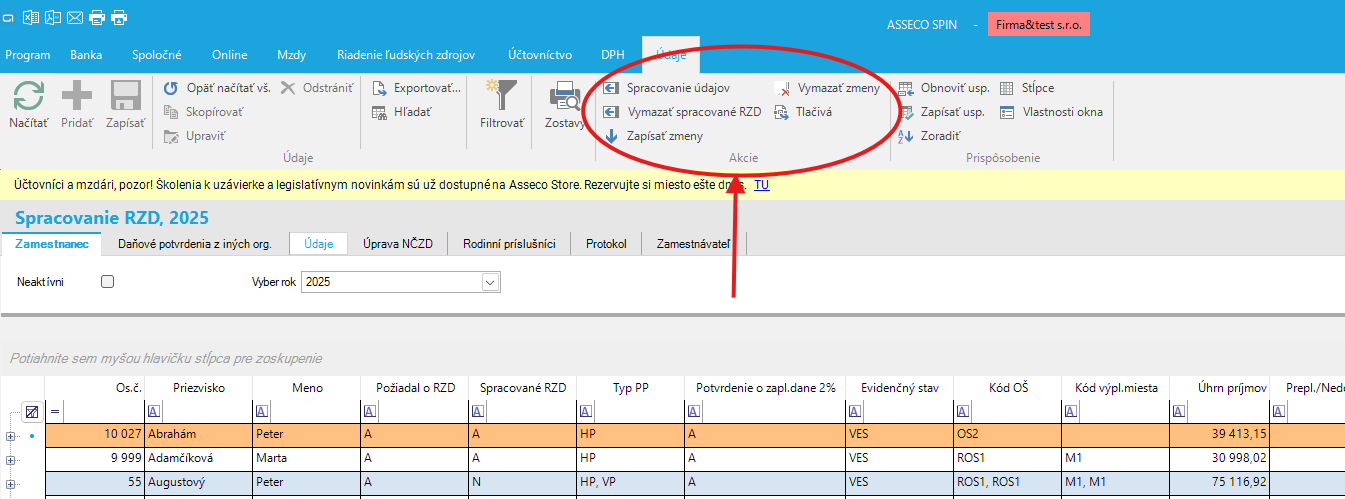Viewport: 1345px width, 499px height.
Task: Open Zostavy print preview icon
Action: 566,98
